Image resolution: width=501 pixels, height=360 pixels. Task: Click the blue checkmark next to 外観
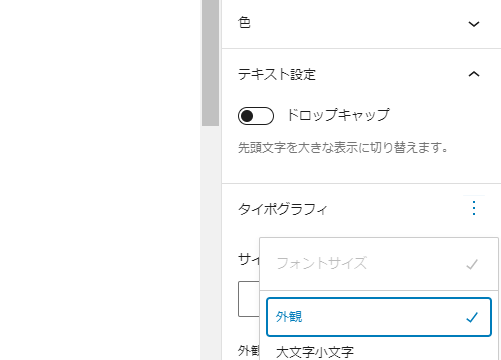pyautogui.click(x=472, y=317)
